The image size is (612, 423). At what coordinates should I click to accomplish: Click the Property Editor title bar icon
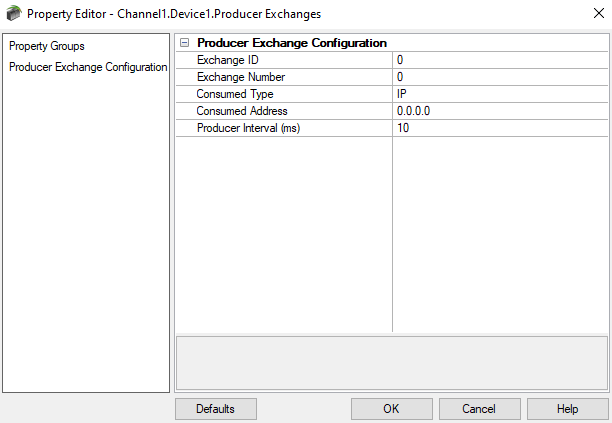tap(13, 14)
